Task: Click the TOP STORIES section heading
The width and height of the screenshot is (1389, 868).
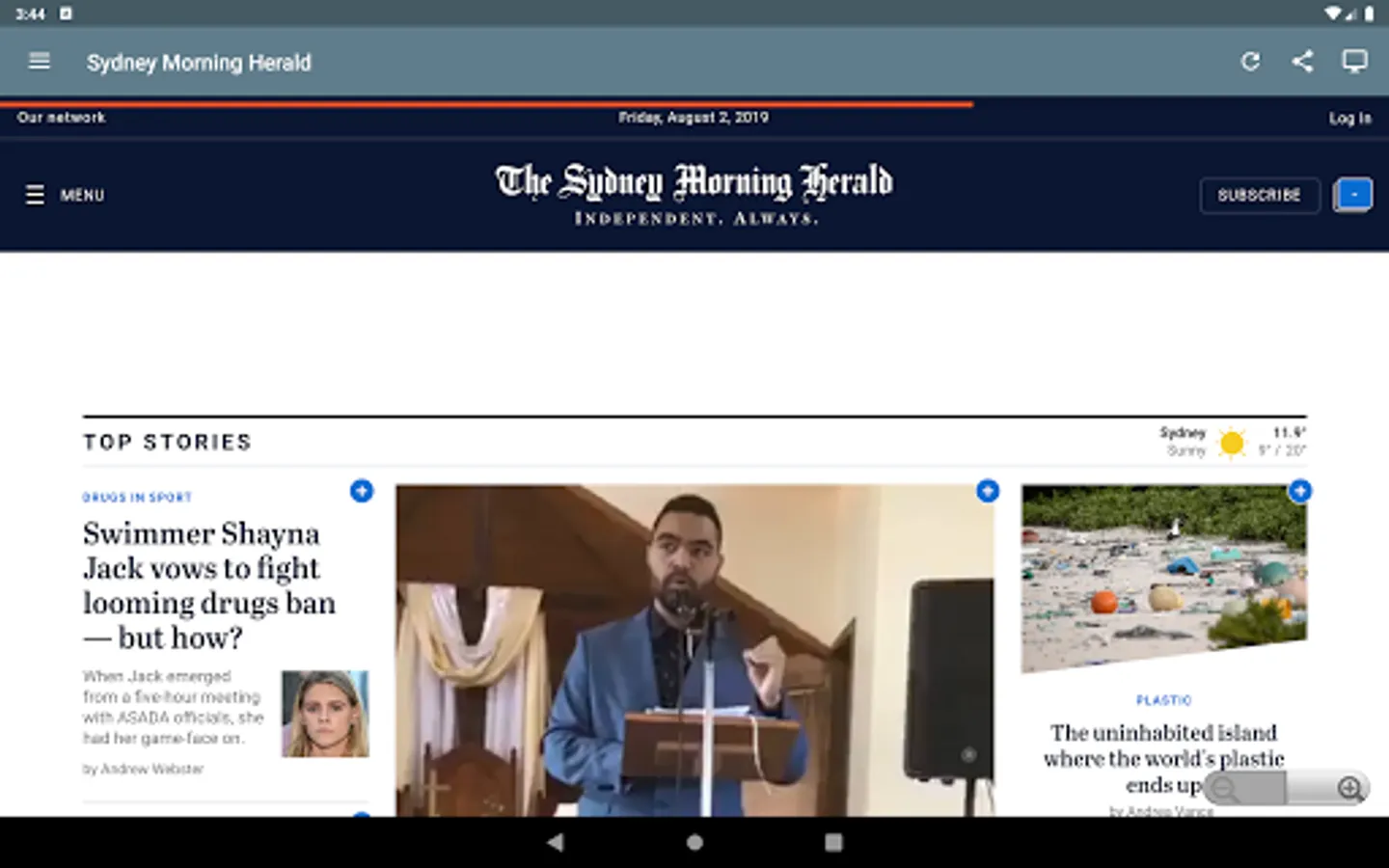Action: pyautogui.click(x=167, y=443)
